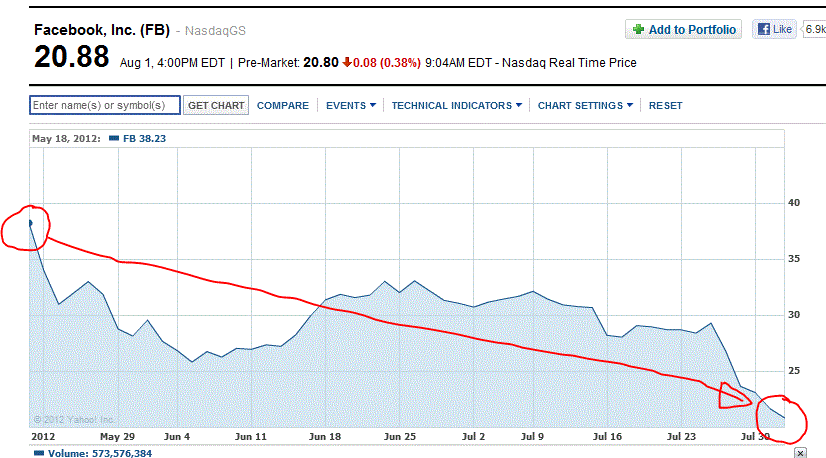This screenshot has height=458, width=826.
Task: Click the Jun 4 axis date label
Action: 176,436
